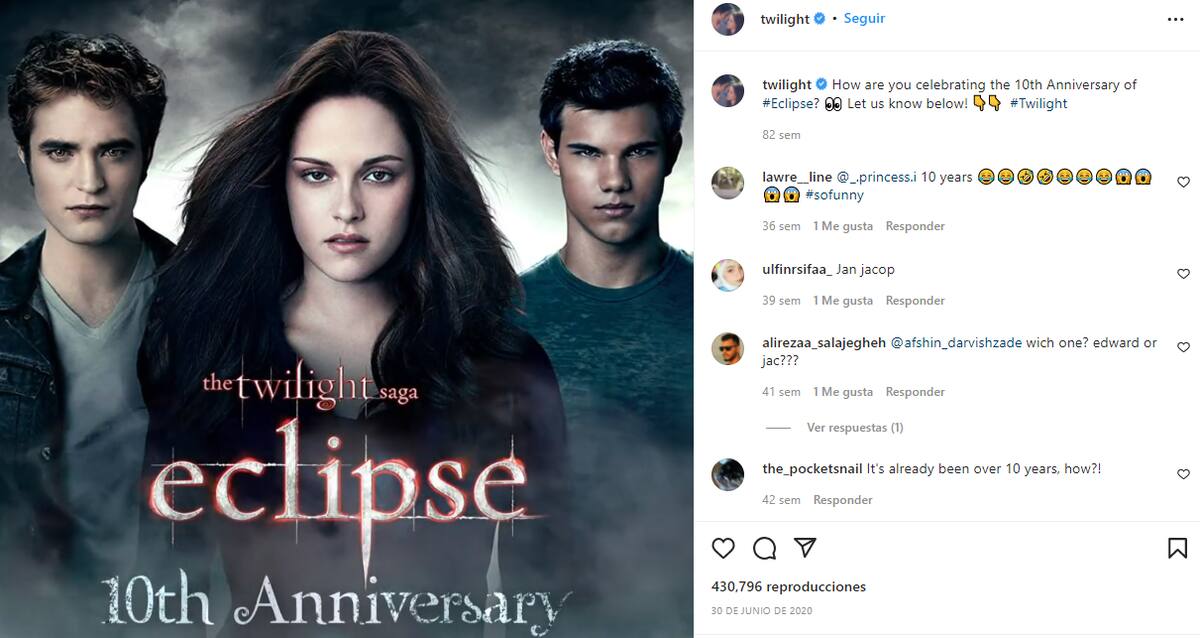
Task: Share the post with paper plane icon
Action: pyautogui.click(x=805, y=547)
